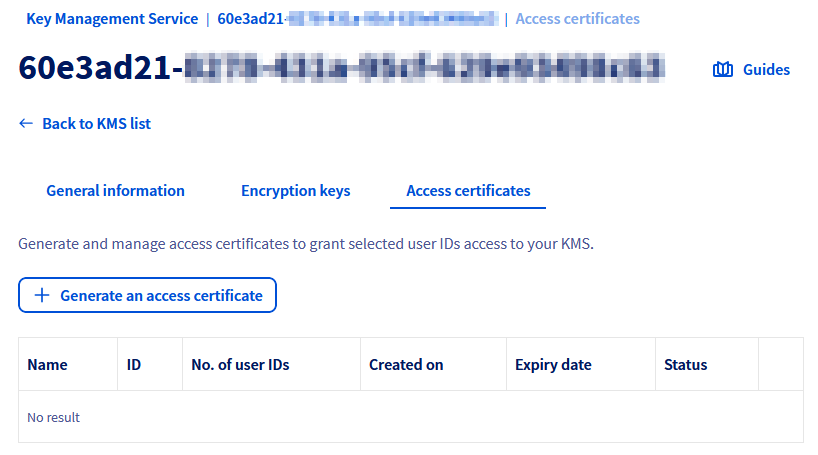Viewport: 818px width, 455px height.
Task: Click the plus icon on Generate button
Action: pos(42,296)
